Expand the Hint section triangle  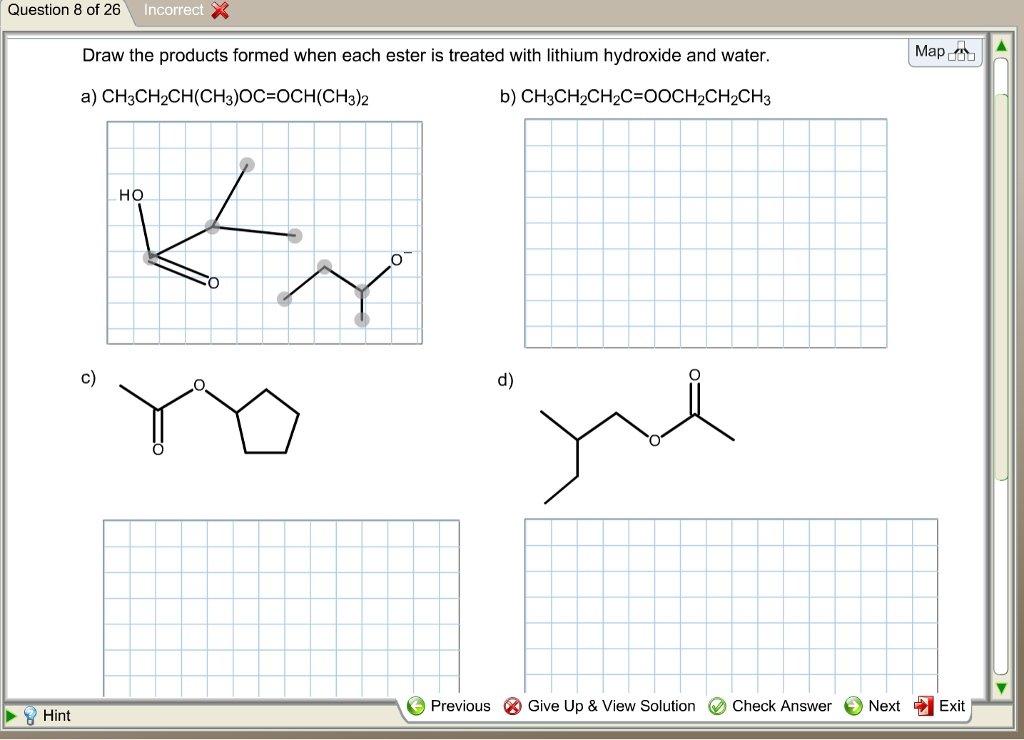[10, 715]
